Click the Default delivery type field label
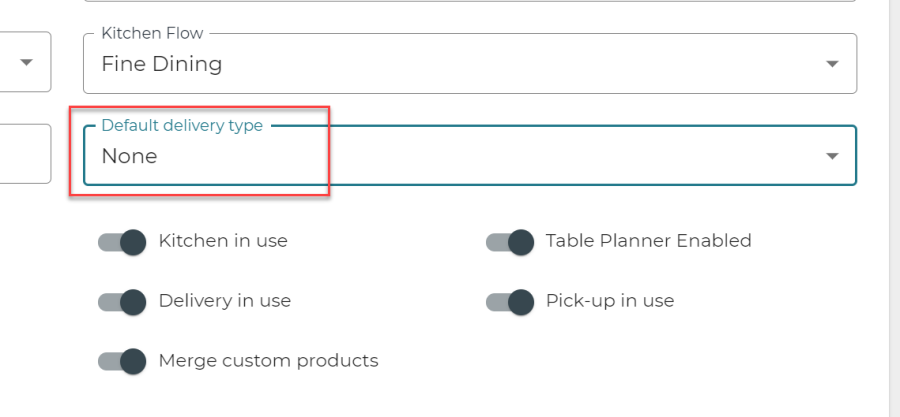900x417 pixels. click(182, 126)
